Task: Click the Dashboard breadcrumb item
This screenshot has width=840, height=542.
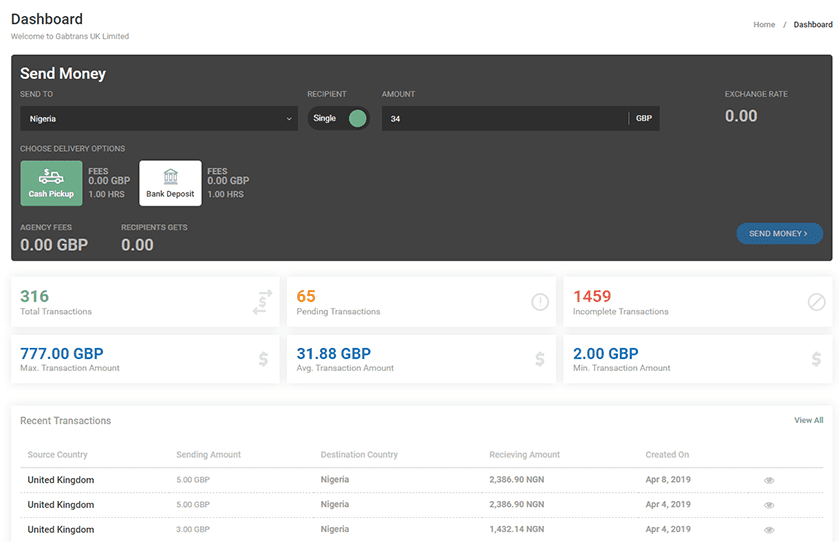Action: pos(812,24)
